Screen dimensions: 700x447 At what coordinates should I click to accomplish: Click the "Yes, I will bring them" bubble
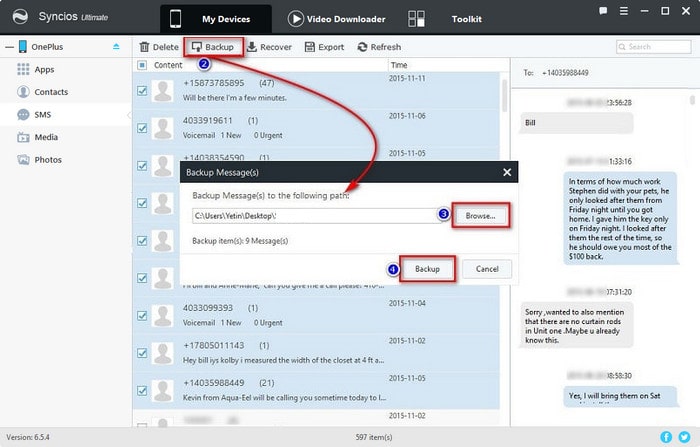click(x=620, y=396)
